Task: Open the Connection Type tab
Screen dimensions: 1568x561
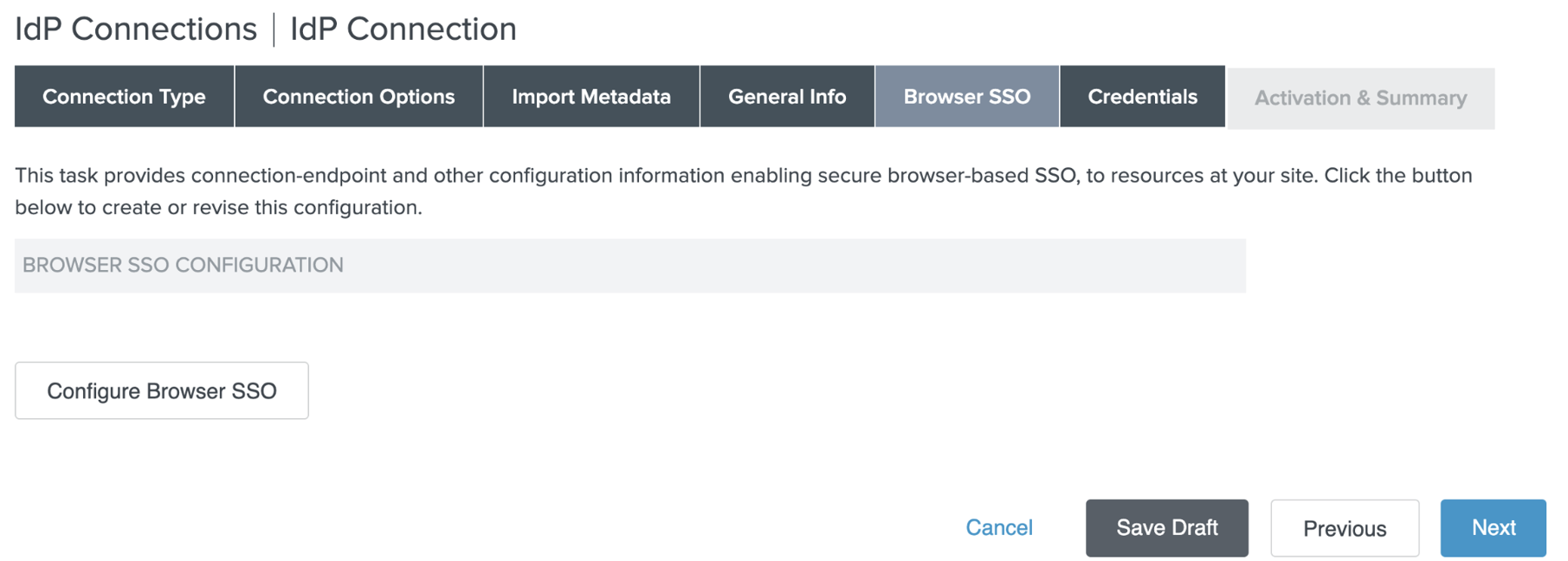Action: 124,97
